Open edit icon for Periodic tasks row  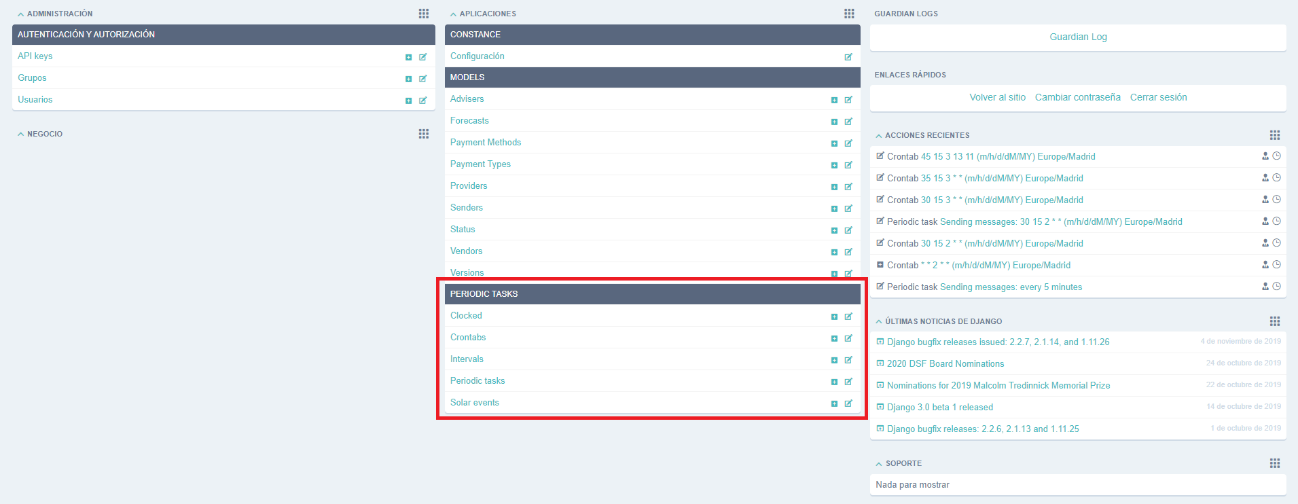tap(849, 382)
